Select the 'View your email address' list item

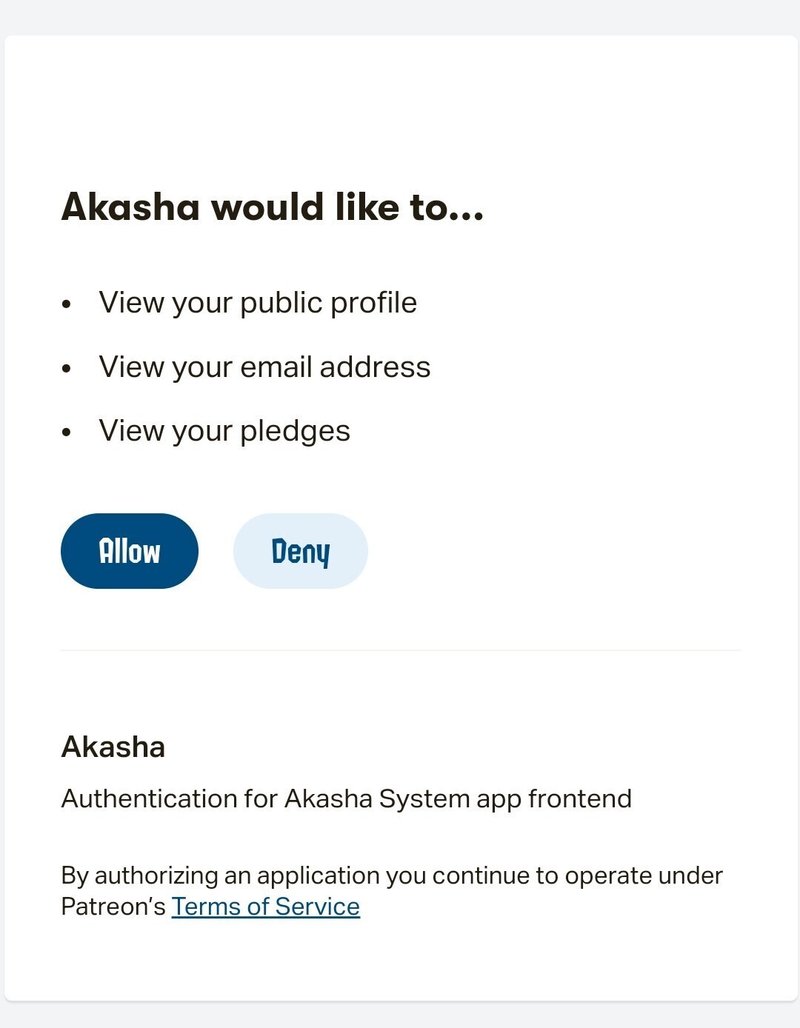coord(264,366)
